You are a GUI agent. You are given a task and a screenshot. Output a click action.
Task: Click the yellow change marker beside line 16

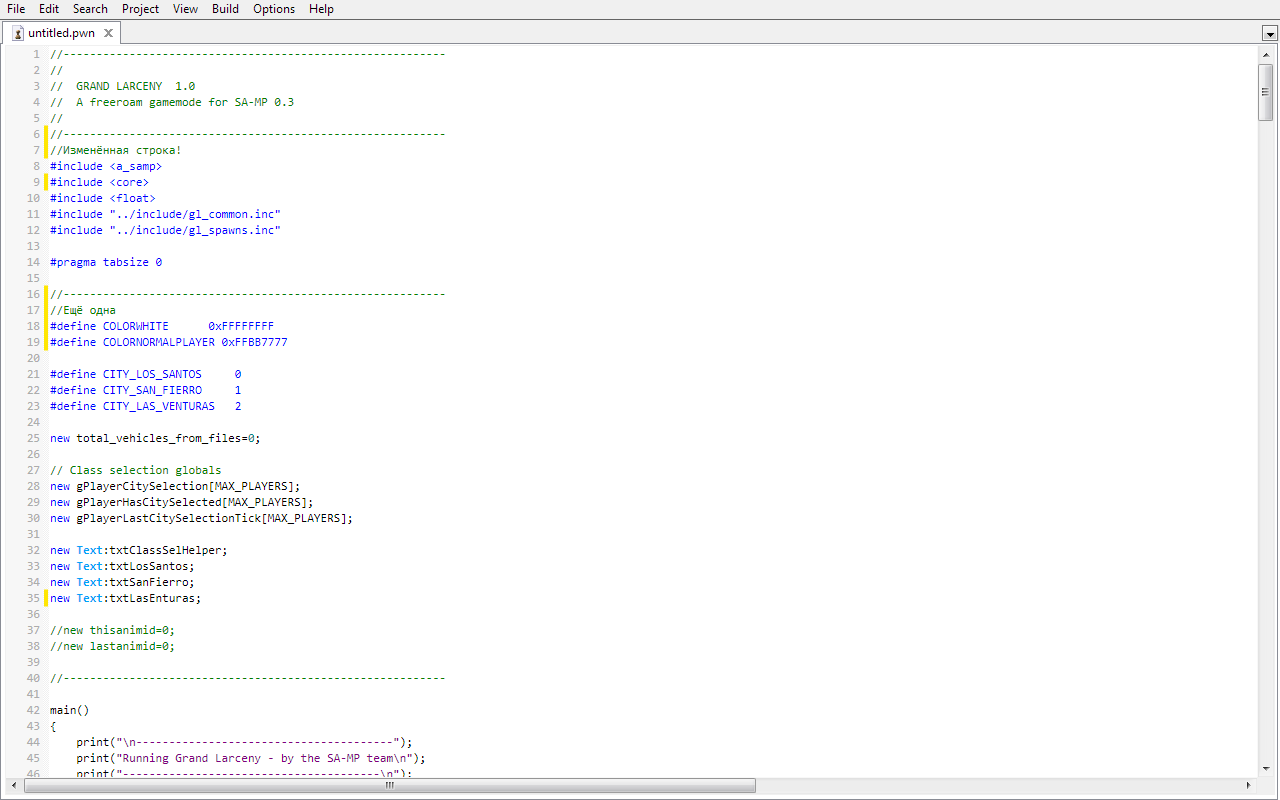pos(44,293)
